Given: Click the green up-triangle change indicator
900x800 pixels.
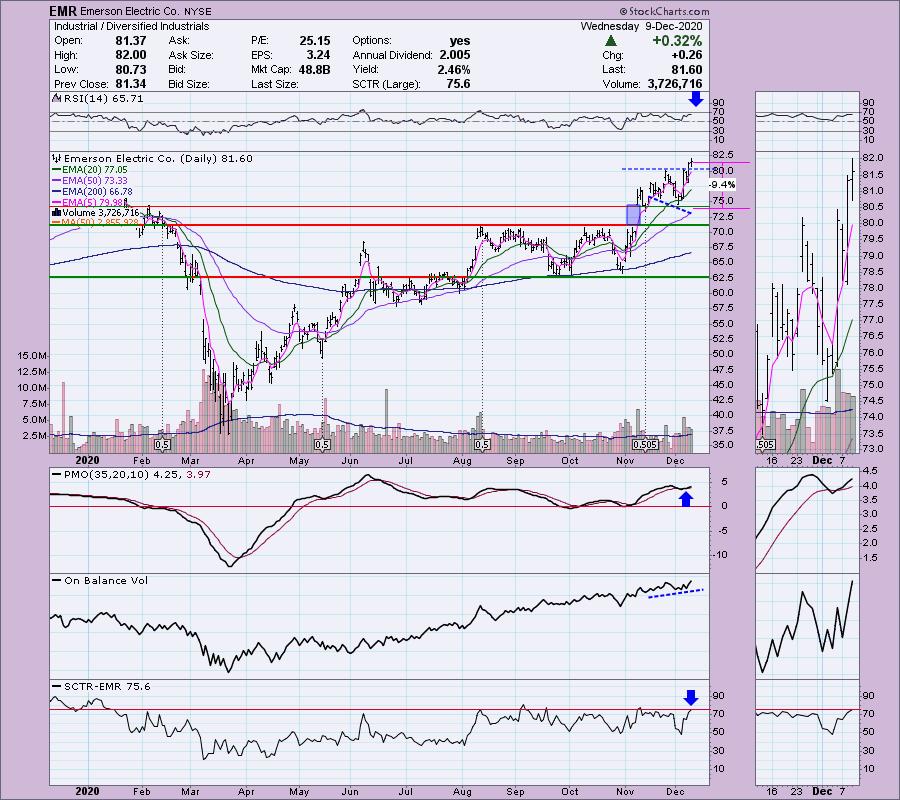Looking at the screenshot, I should [611, 41].
